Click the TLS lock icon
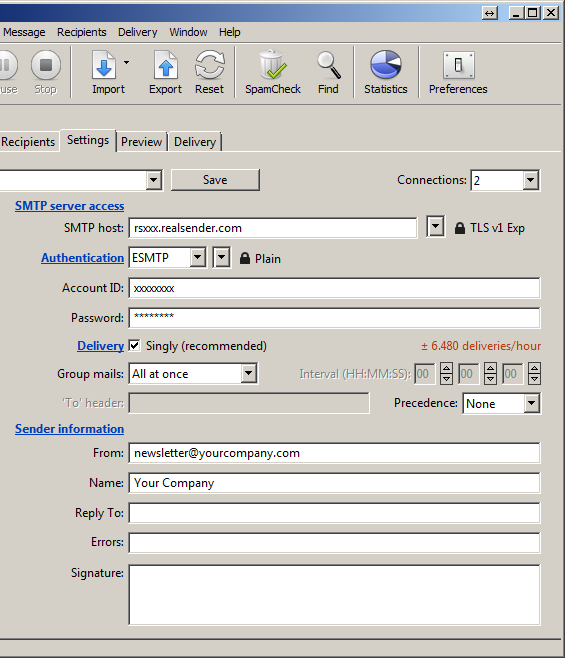 (x=460, y=228)
